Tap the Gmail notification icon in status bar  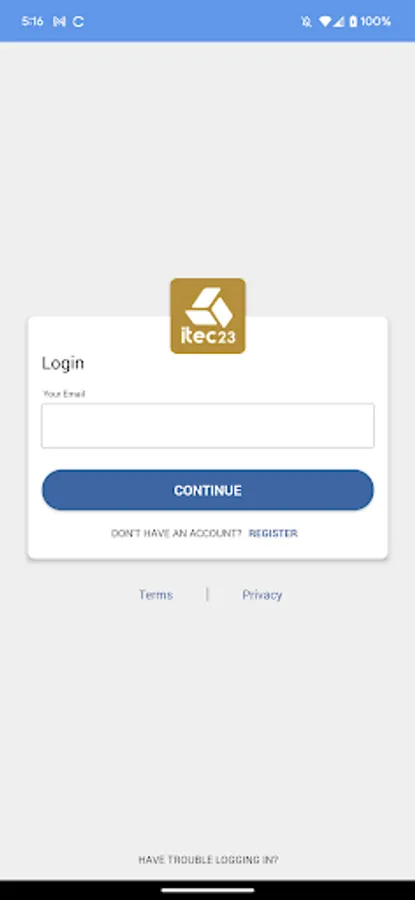coord(59,22)
